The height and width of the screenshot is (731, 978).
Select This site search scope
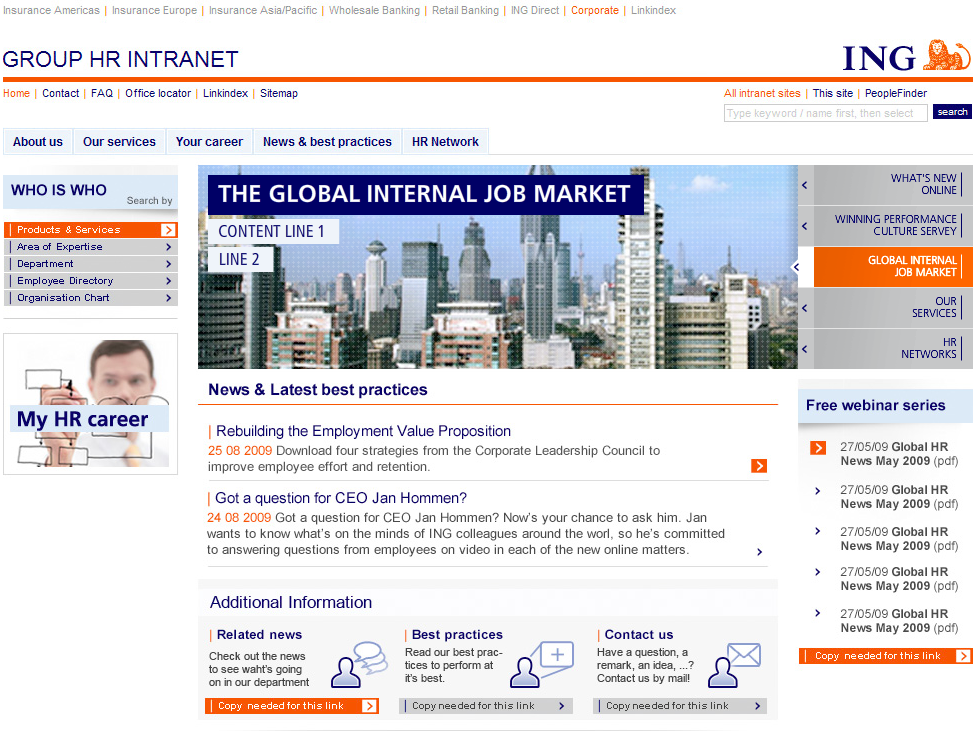point(833,93)
